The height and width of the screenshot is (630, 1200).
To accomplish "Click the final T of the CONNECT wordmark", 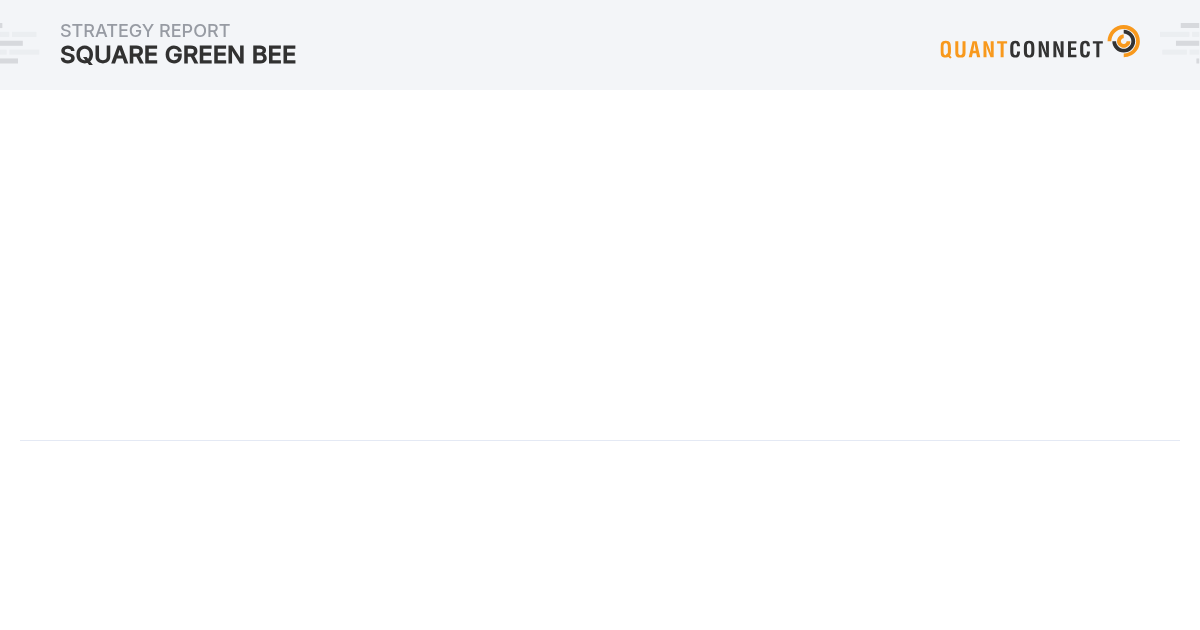I will [1098, 49].
